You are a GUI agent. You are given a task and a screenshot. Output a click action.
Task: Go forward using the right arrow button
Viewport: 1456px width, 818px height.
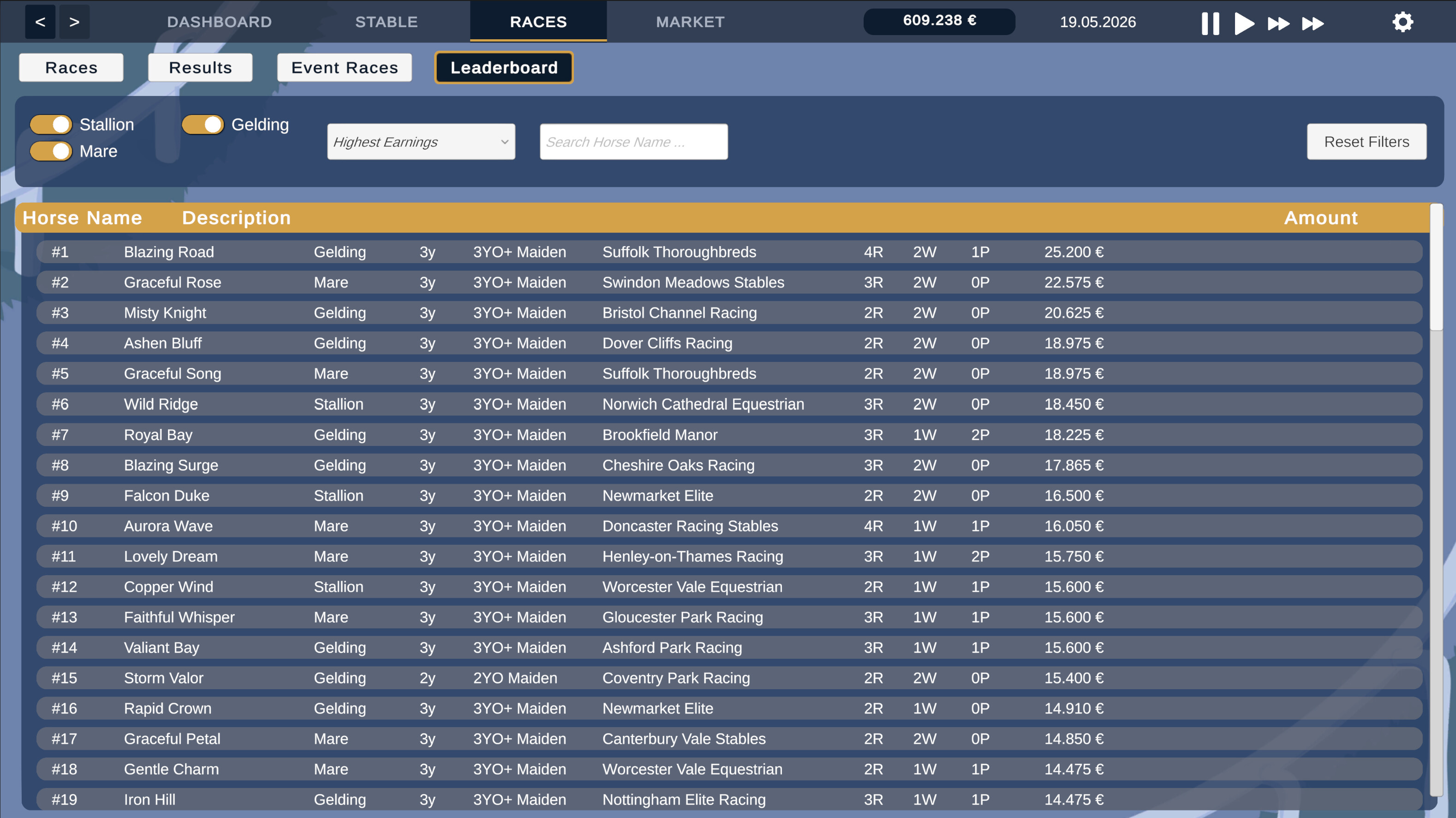74,22
